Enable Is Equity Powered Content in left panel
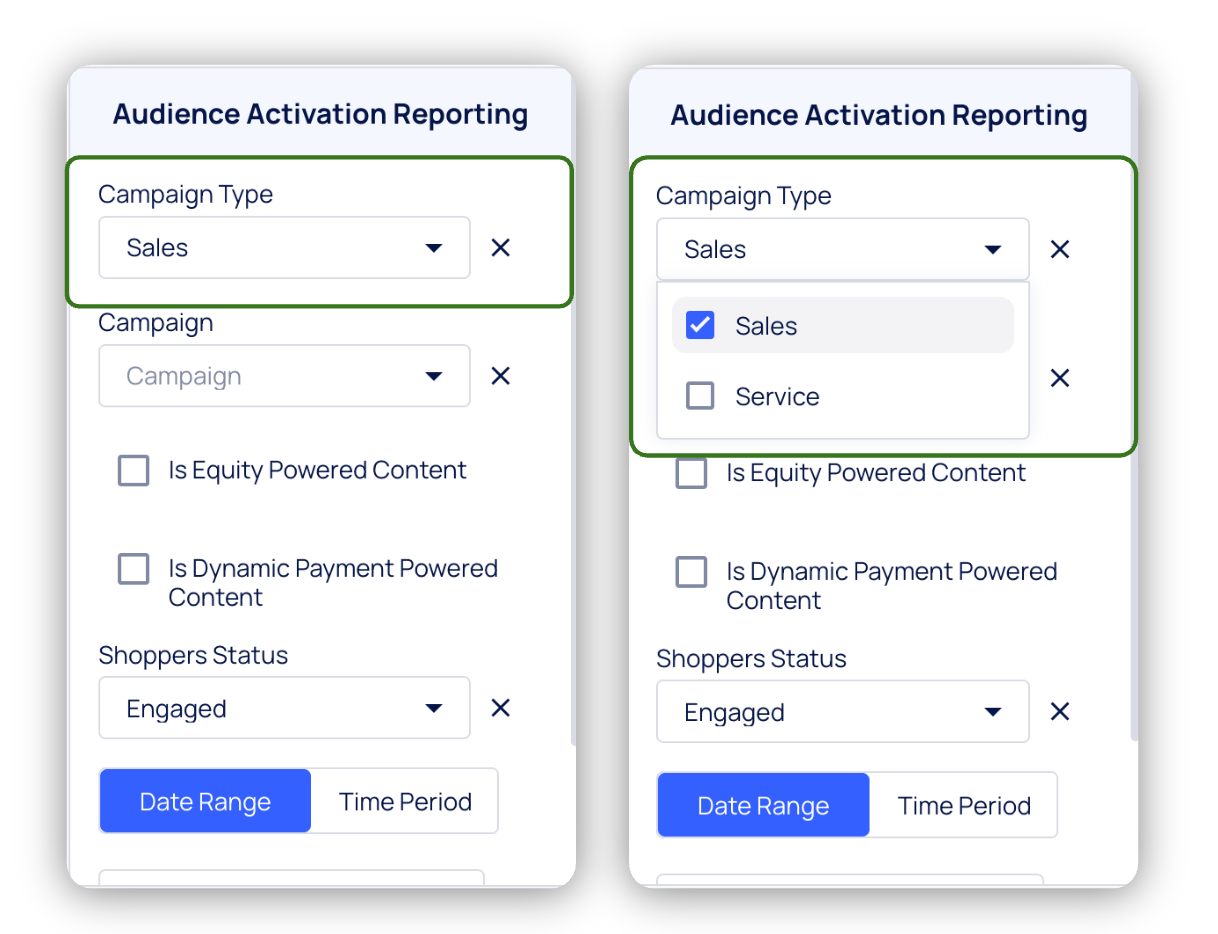The height and width of the screenshot is (934, 1218). click(134, 470)
